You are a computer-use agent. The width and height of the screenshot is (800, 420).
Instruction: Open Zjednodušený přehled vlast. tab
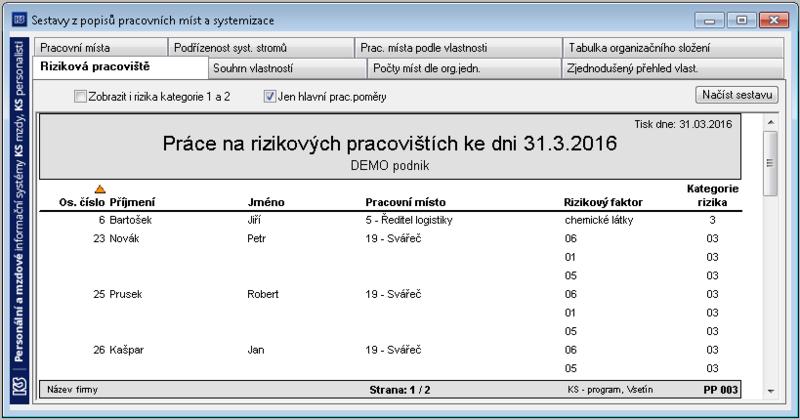click(673, 68)
